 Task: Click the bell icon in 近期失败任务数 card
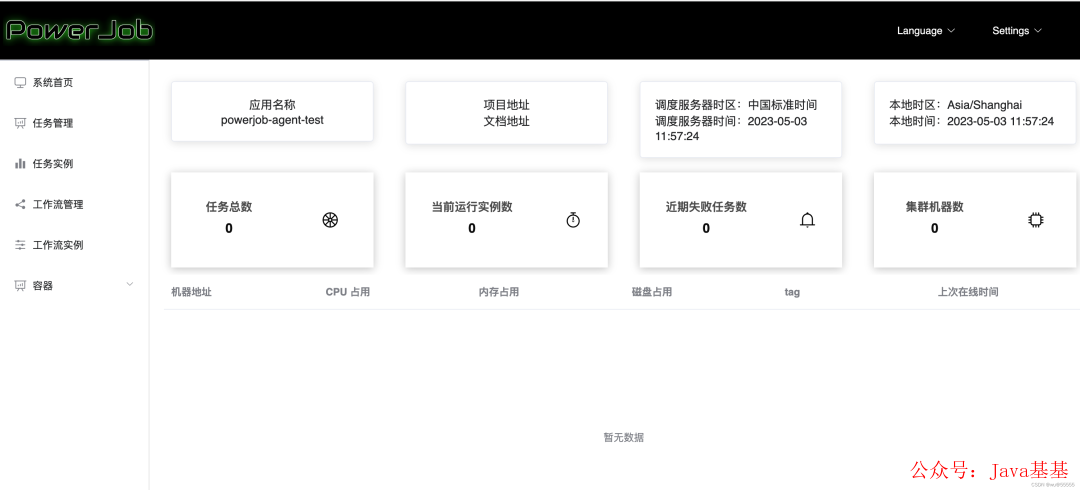(807, 220)
